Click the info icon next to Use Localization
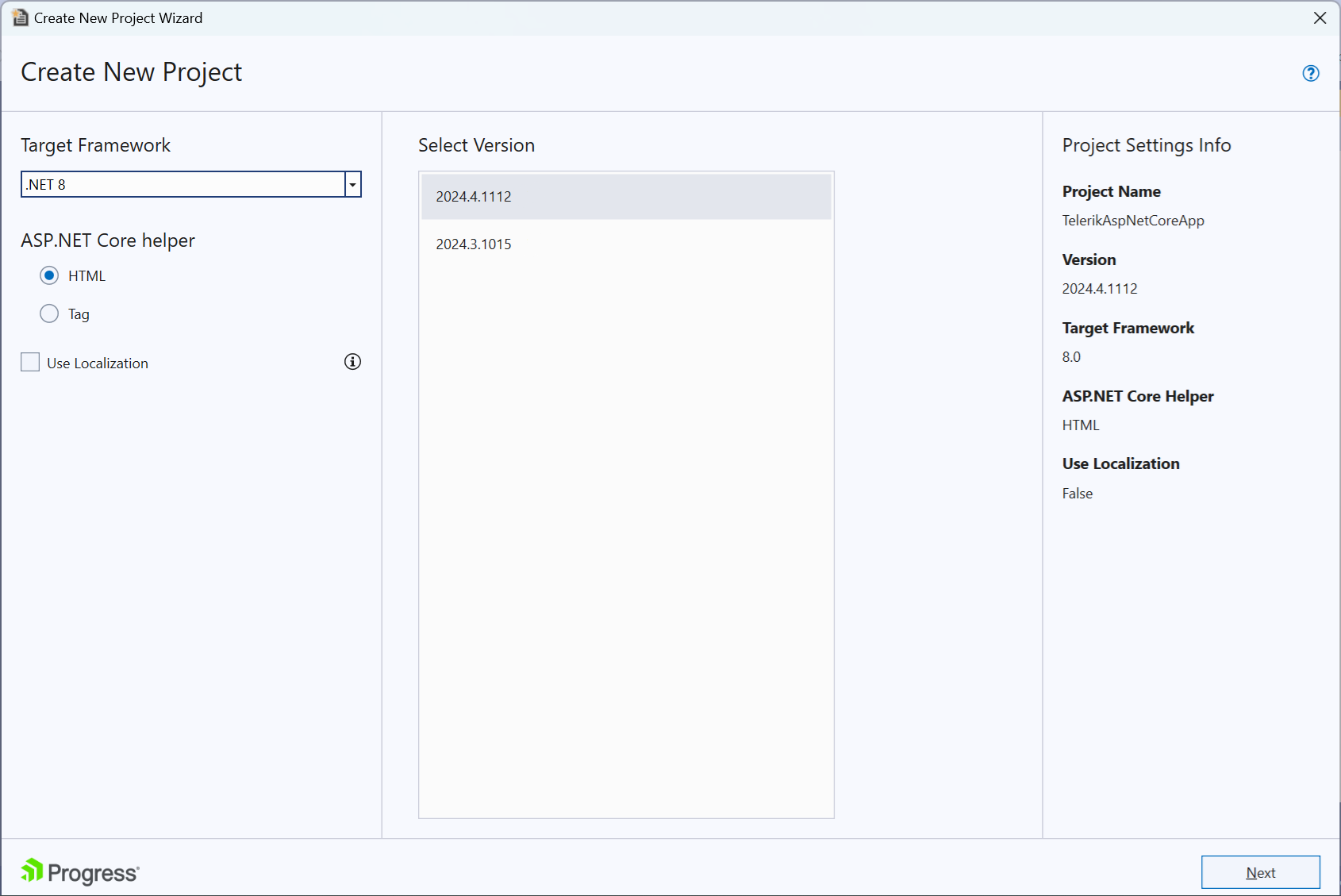 352,362
